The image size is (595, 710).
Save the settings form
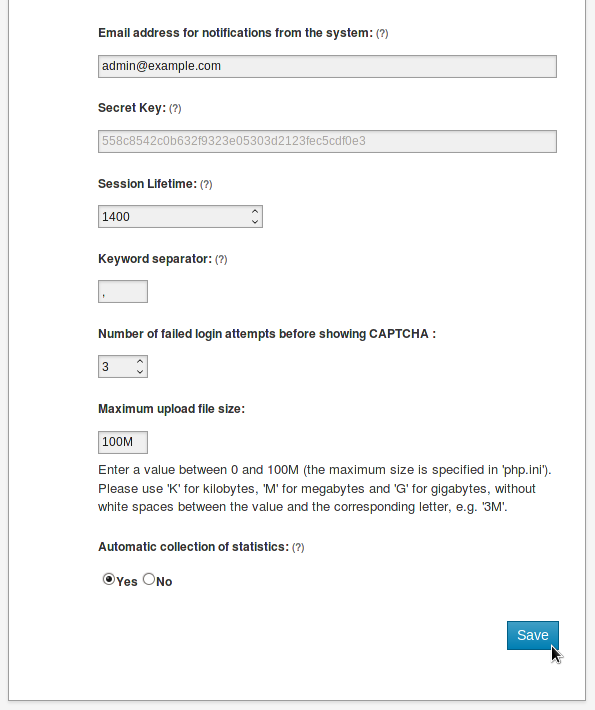click(533, 635)
